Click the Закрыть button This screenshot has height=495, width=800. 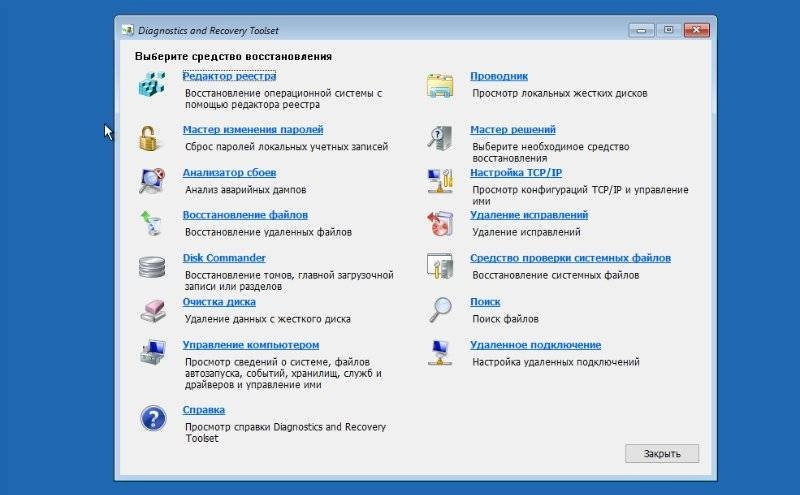click(662, 453)
